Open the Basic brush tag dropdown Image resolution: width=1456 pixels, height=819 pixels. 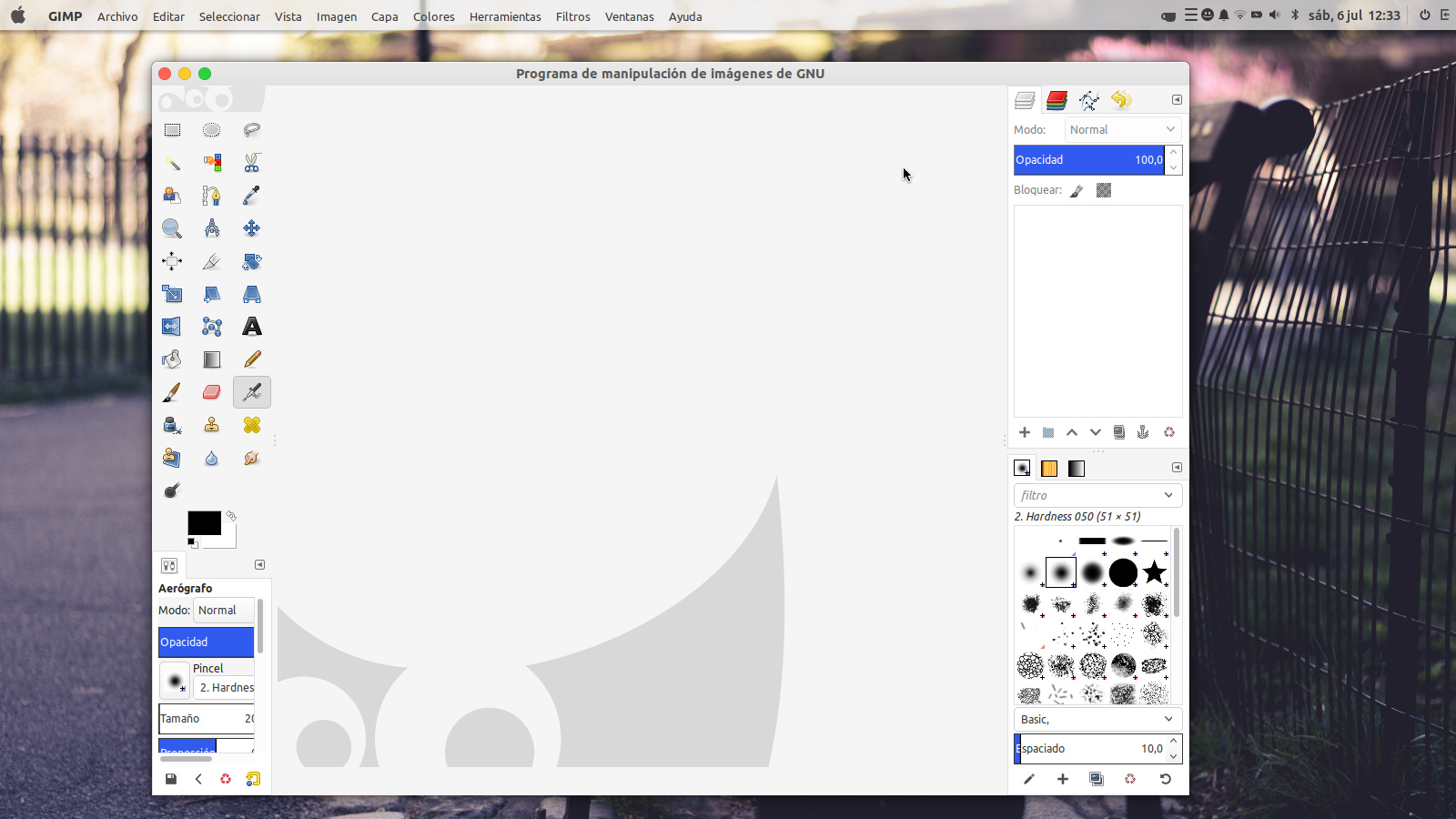coord(1097,719)
